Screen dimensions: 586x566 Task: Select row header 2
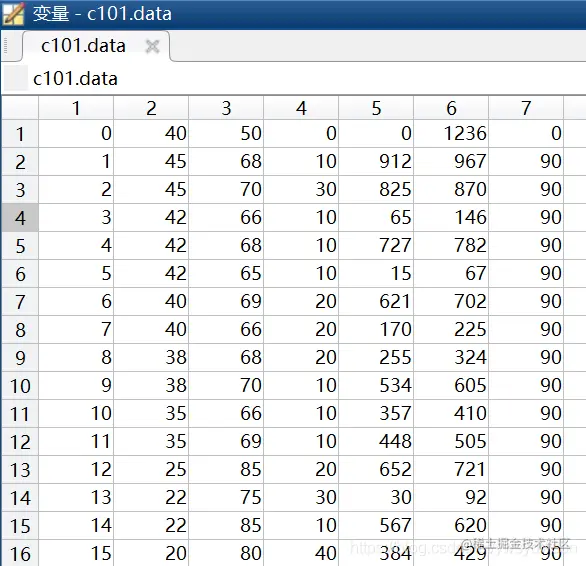point(20,162)
